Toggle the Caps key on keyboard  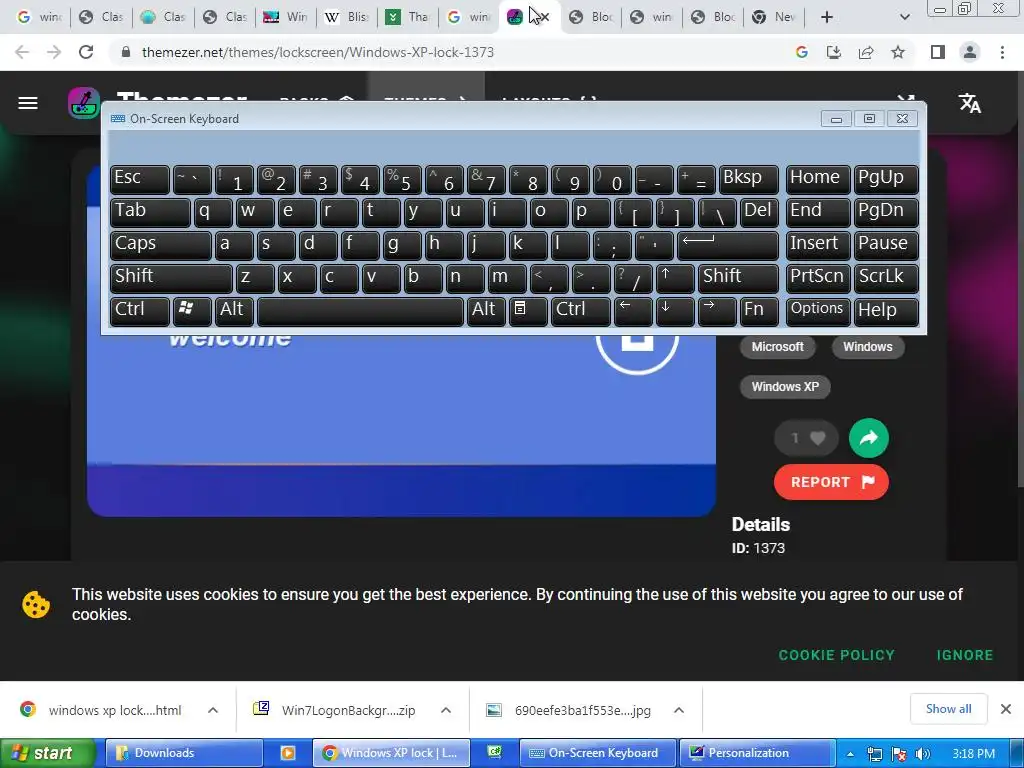coord(161,245)
